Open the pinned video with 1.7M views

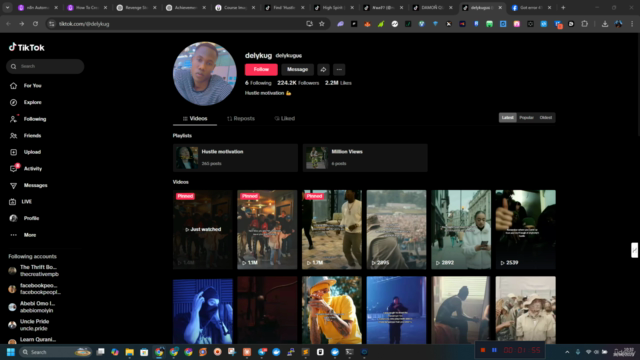click(331, 229)
